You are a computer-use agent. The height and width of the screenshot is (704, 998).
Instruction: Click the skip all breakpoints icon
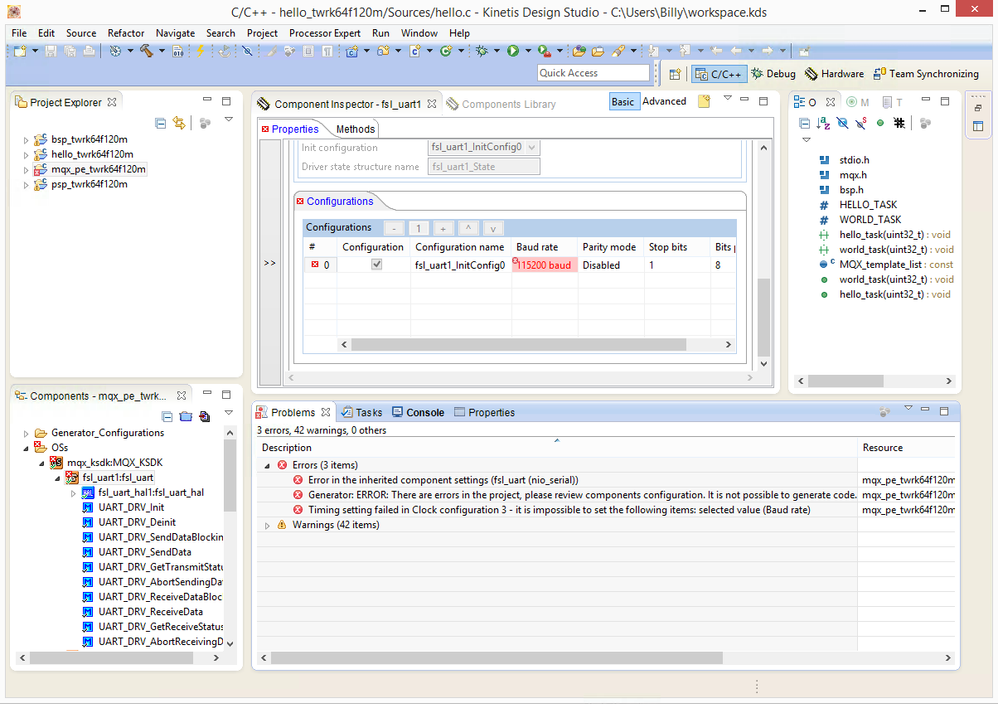pyautogui.click(x=247, y=52)
